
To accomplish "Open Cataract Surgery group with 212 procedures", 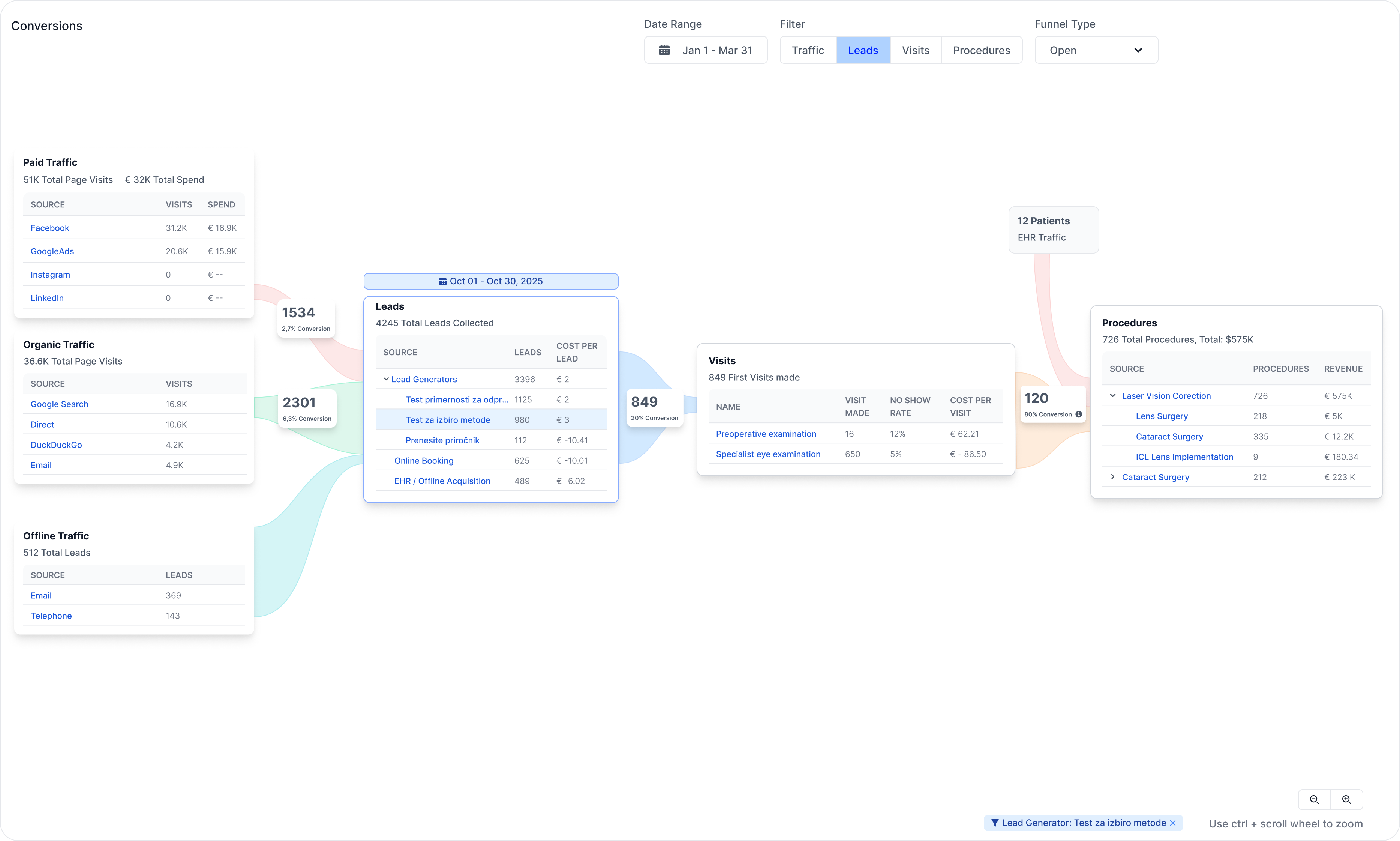I will [x=1155, y=477].
